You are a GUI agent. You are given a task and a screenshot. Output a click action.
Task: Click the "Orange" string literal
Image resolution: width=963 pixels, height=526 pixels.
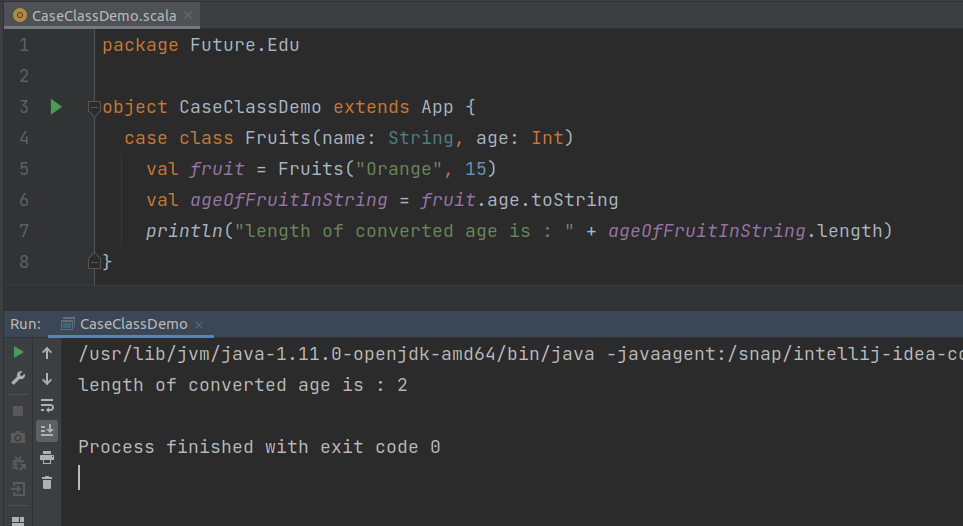(399, 169)
